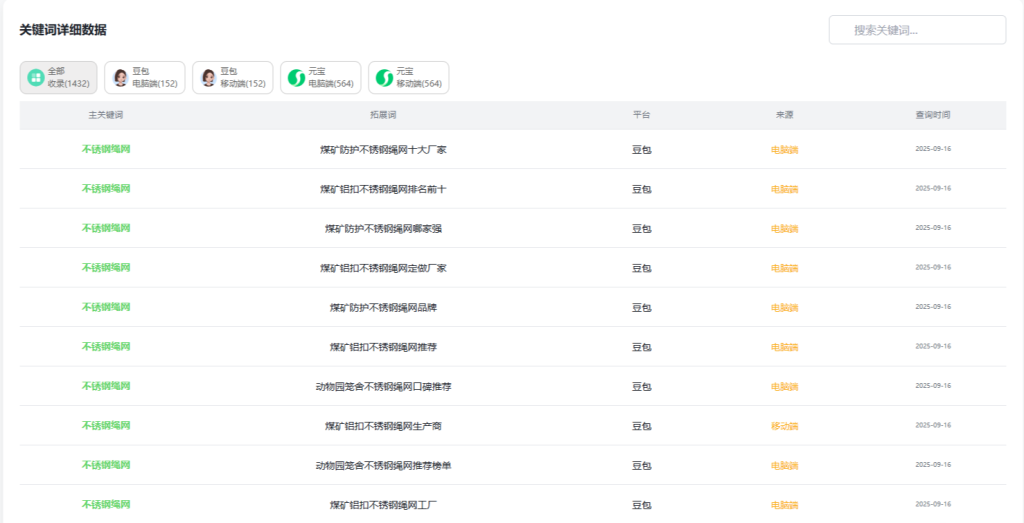
Task: Click the 元宝 logo icon for 电脑端(564)
Action: pyautogui.click(x=296, y=77)
